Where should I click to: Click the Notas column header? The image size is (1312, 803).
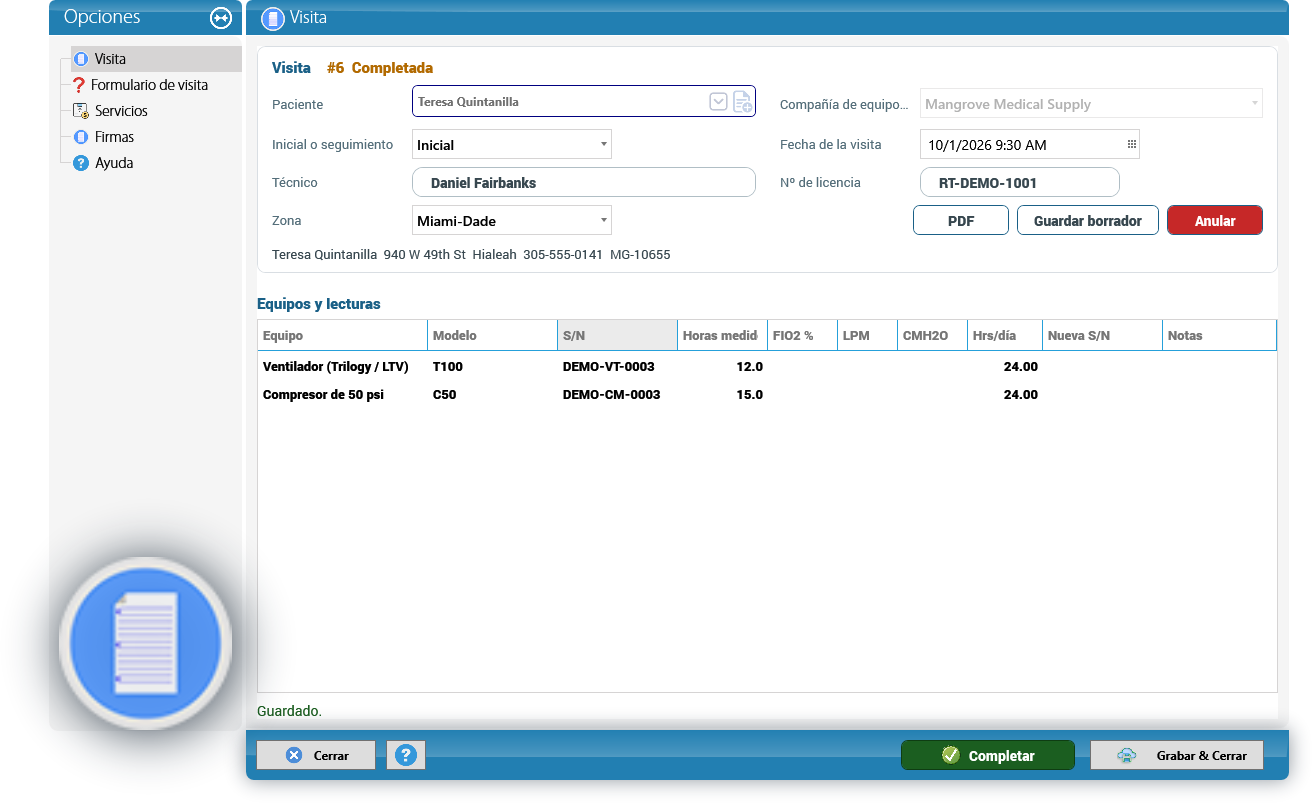click(x=1219, y=335)
